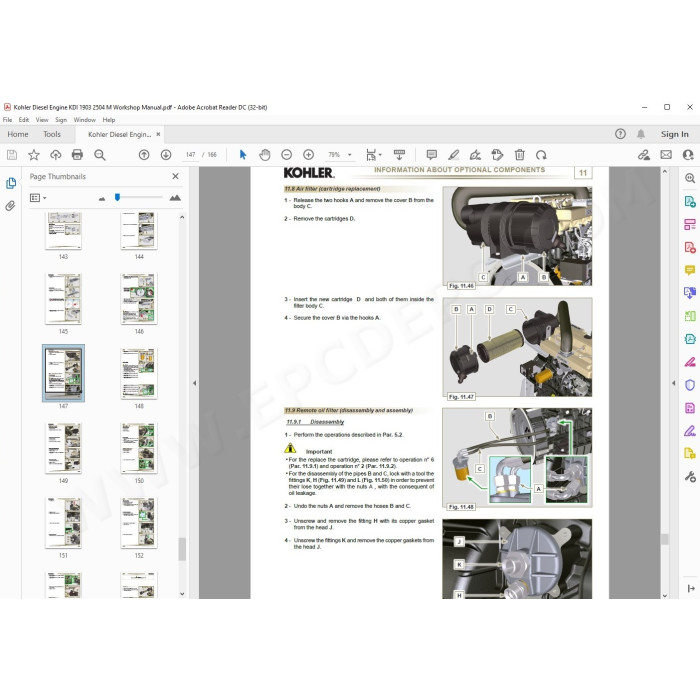Collapse the right tools pane arrow
Viewport: 700px width, 700px height.
coord(673,383)
